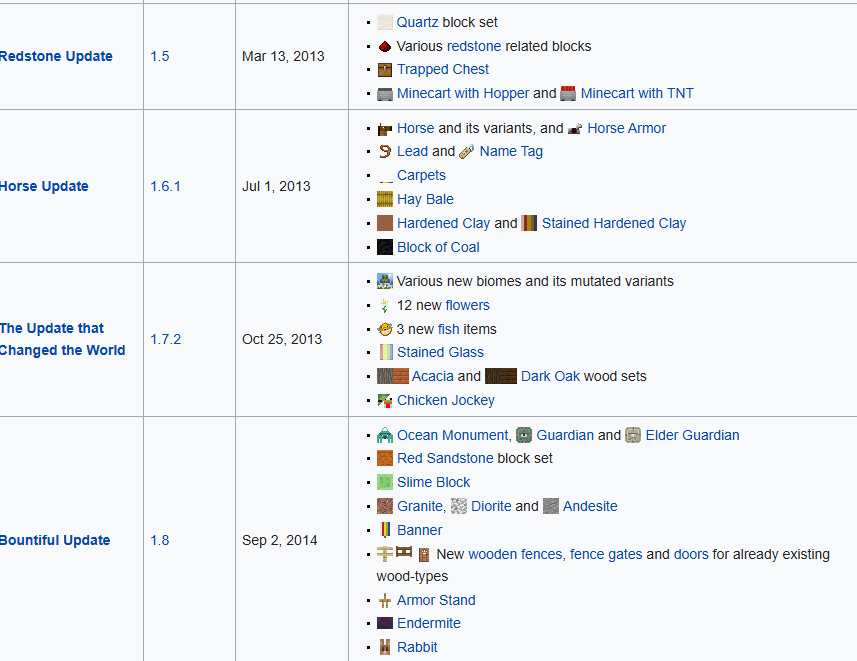Follow the Minecart with TNT link
This screenshot has height=661, width=857.
tap(637, 93)
